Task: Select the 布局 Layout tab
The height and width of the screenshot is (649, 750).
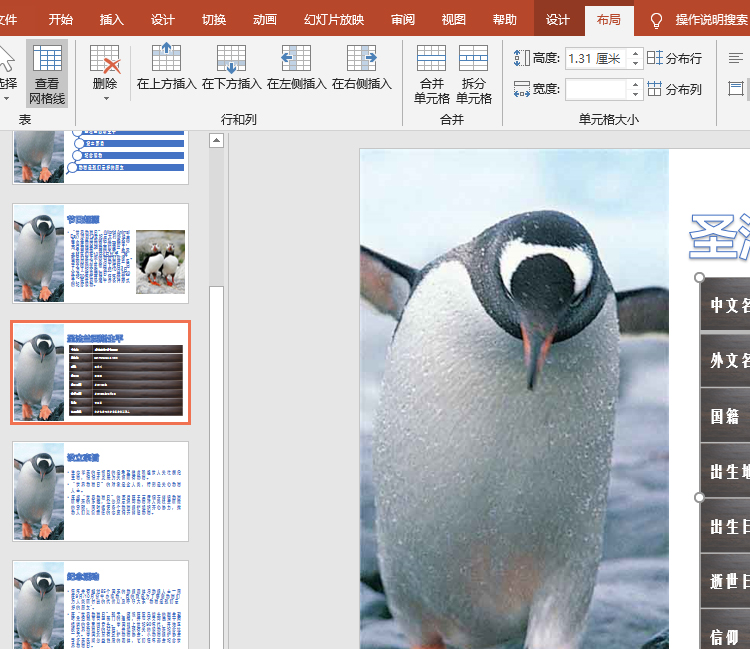Action: (x=609, y=20)
